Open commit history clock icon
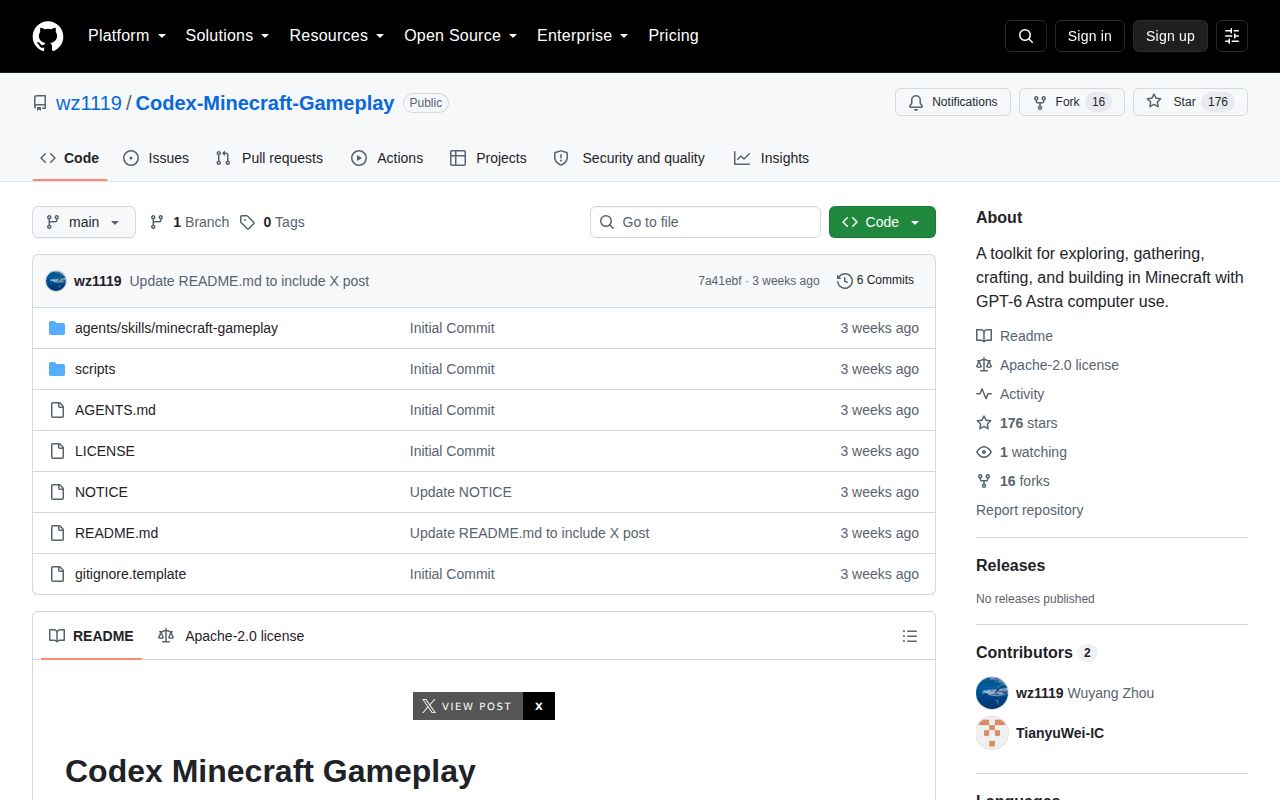The width and height of the screenshot is (1280, 800). 844,281
